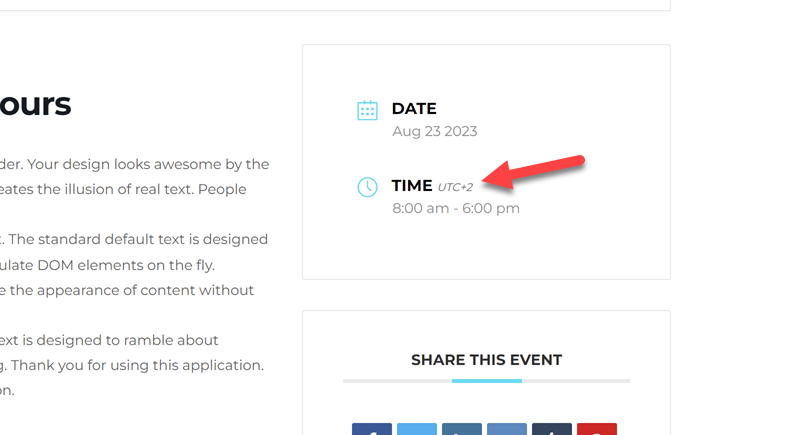Click the 8:00 am - 6:00 pm time range
Viewport: 808px width, 435px height.
pyautogui.click(x=456, y=208)
